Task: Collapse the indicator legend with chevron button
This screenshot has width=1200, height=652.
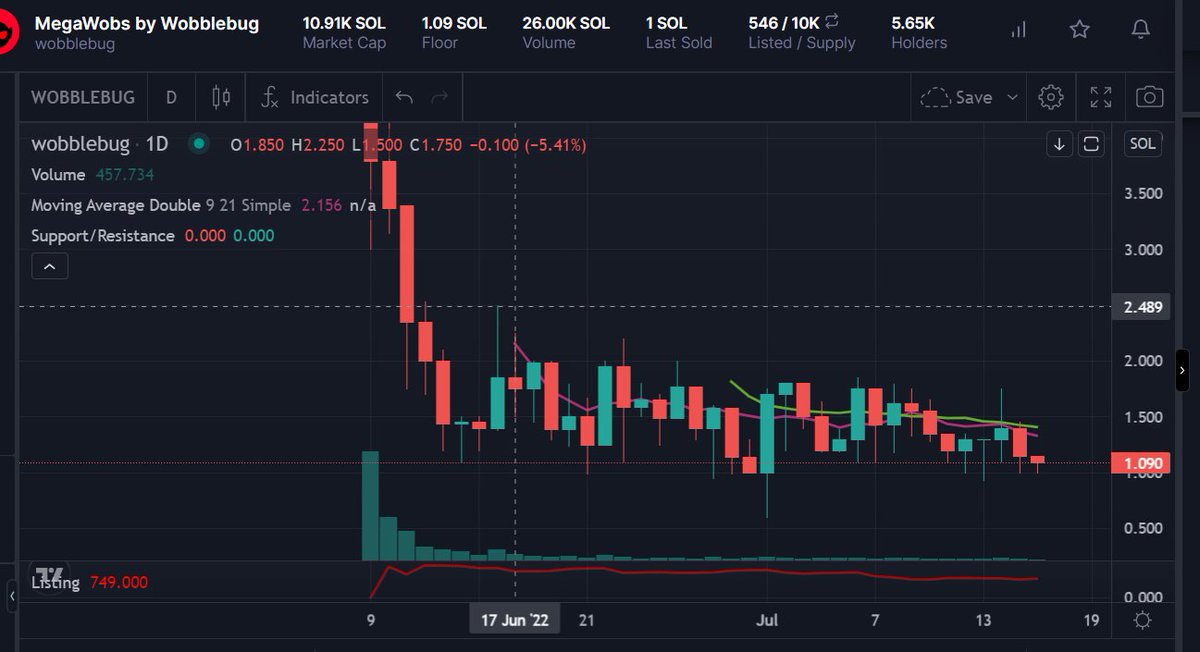Action: tap(50, 266)
